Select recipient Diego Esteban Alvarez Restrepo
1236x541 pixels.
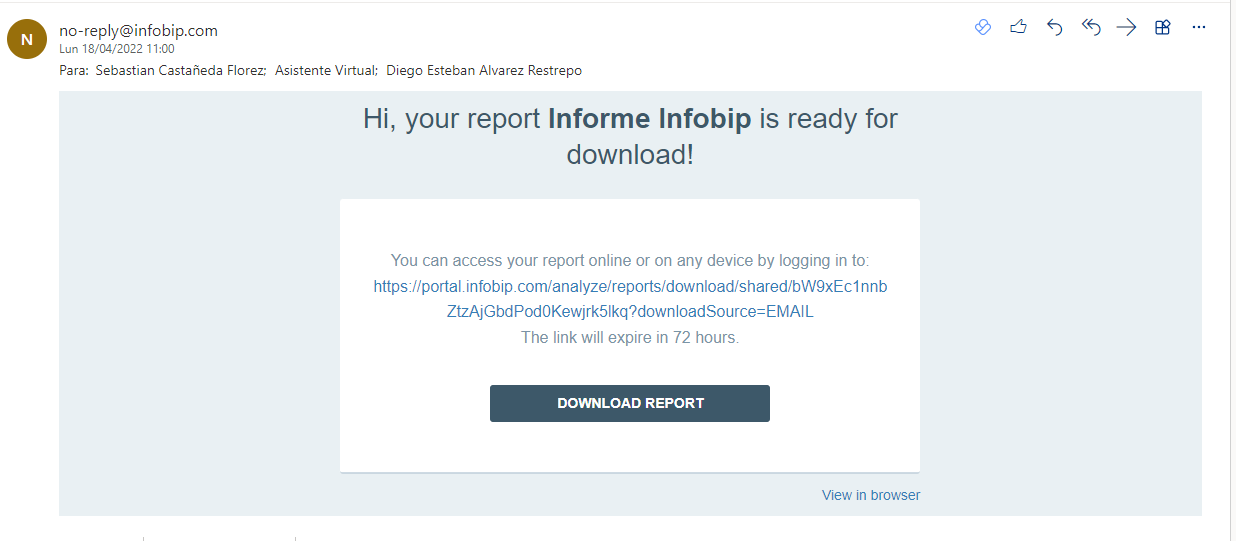(x=483, y=71)
